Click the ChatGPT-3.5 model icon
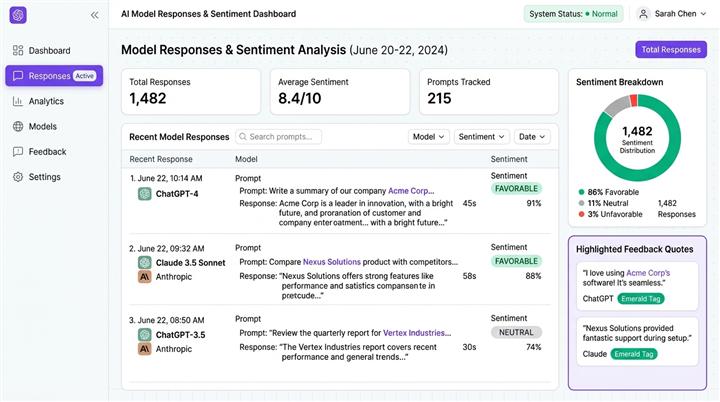 click(x=145, y=334)
